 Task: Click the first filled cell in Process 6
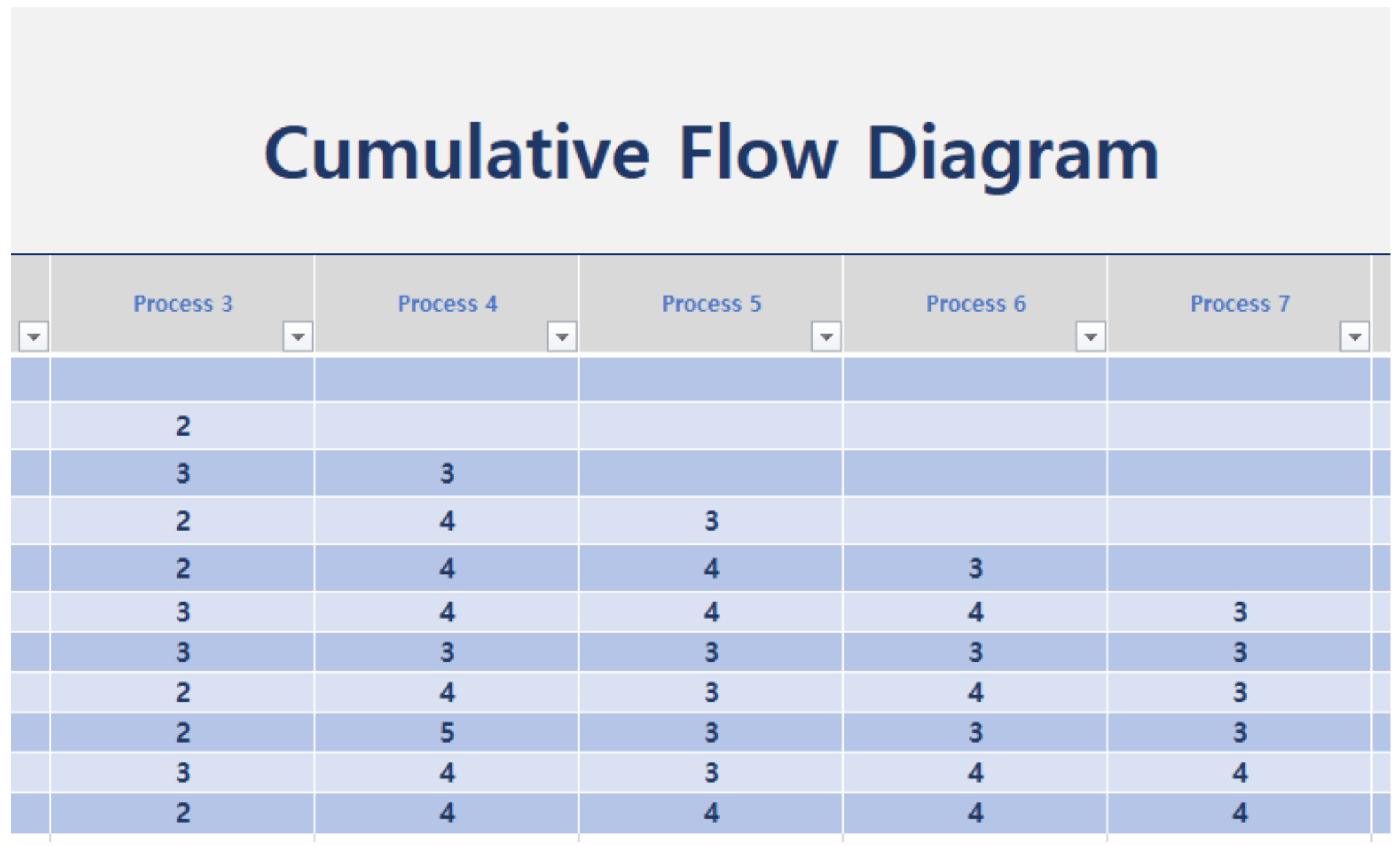976,568
